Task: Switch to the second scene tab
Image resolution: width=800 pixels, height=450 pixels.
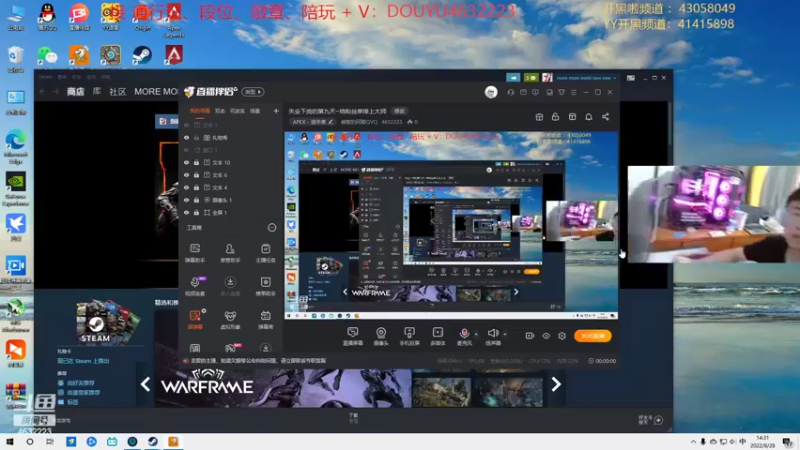Action: click(220, 111)
